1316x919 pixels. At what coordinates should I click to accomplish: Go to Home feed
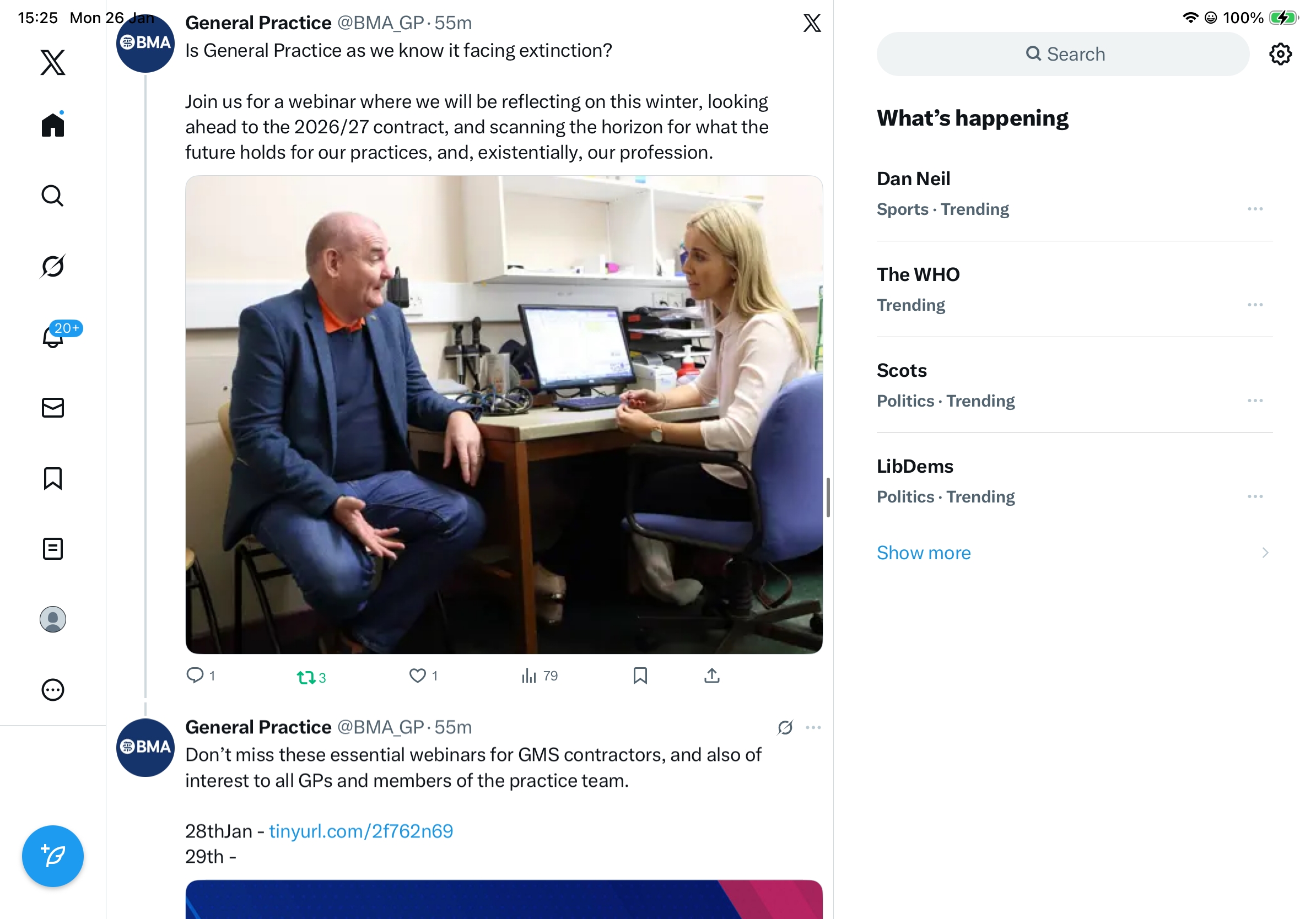click(x=53, y=125)
